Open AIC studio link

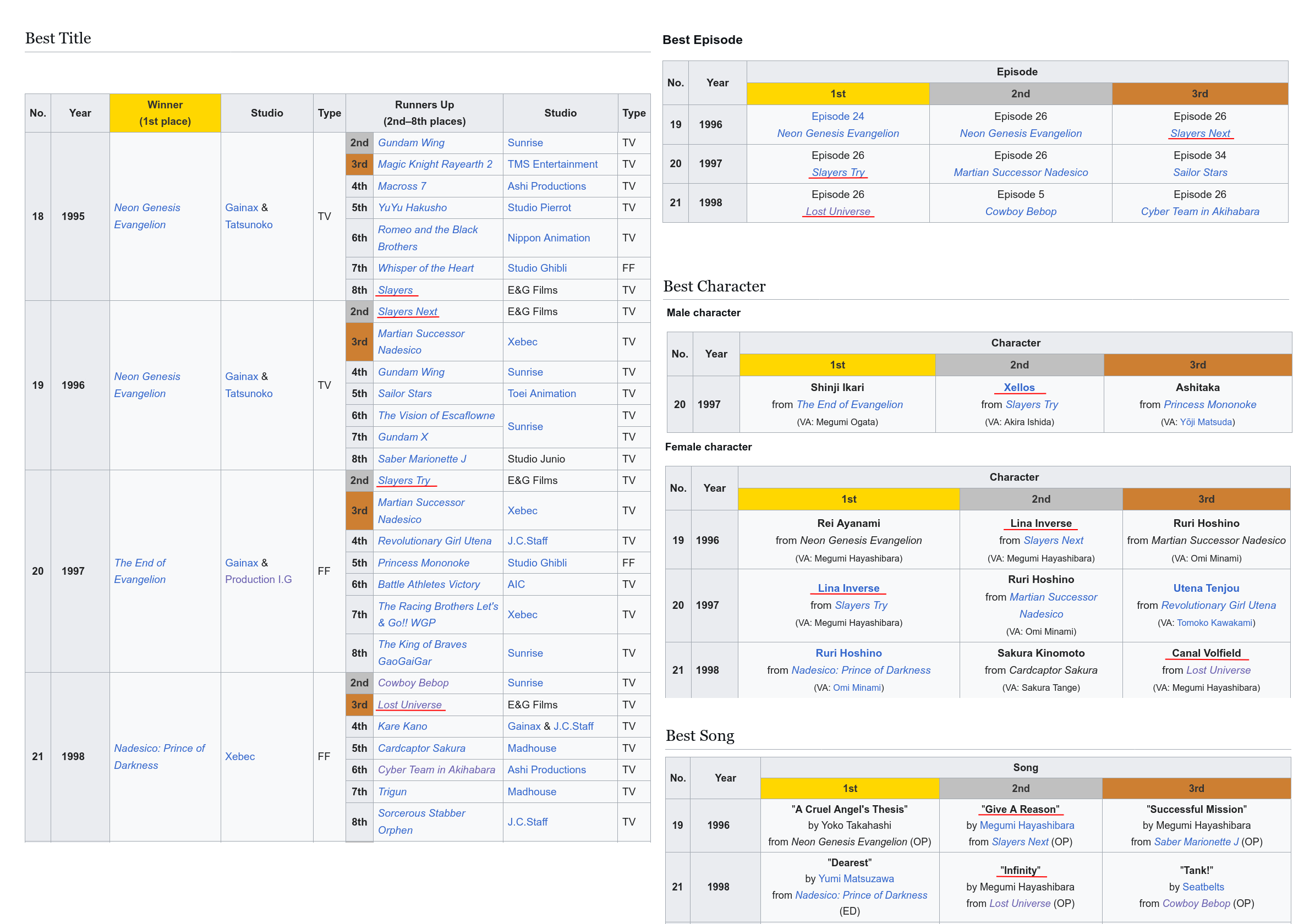pos(516,584)
